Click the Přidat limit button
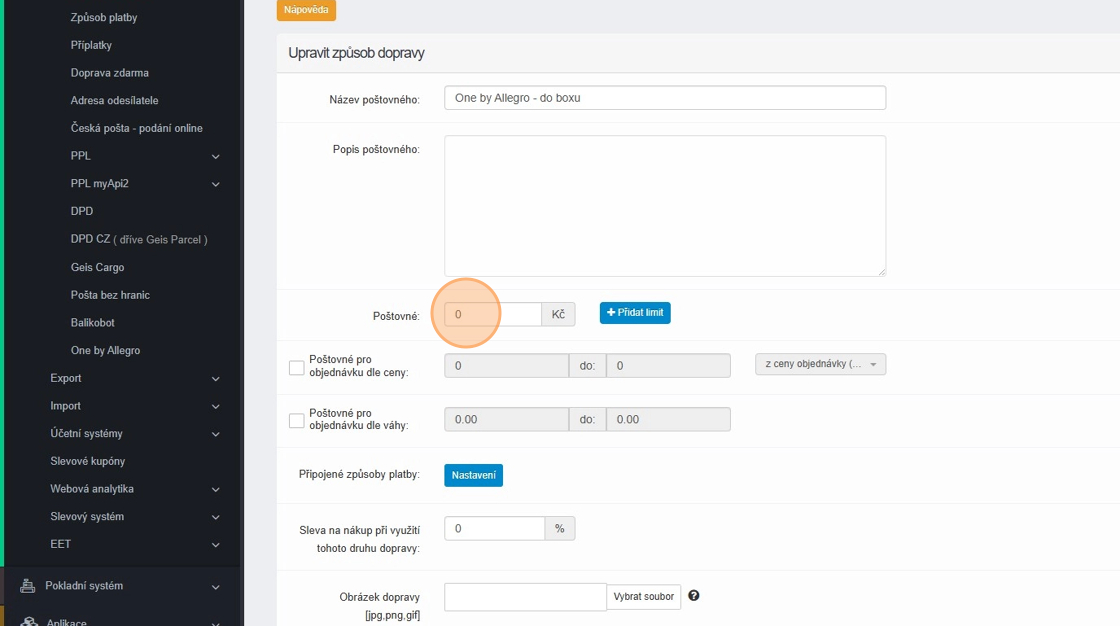The width and height of the screenshot is (1120, 626). pyautogui.click(x=635, y=313)
